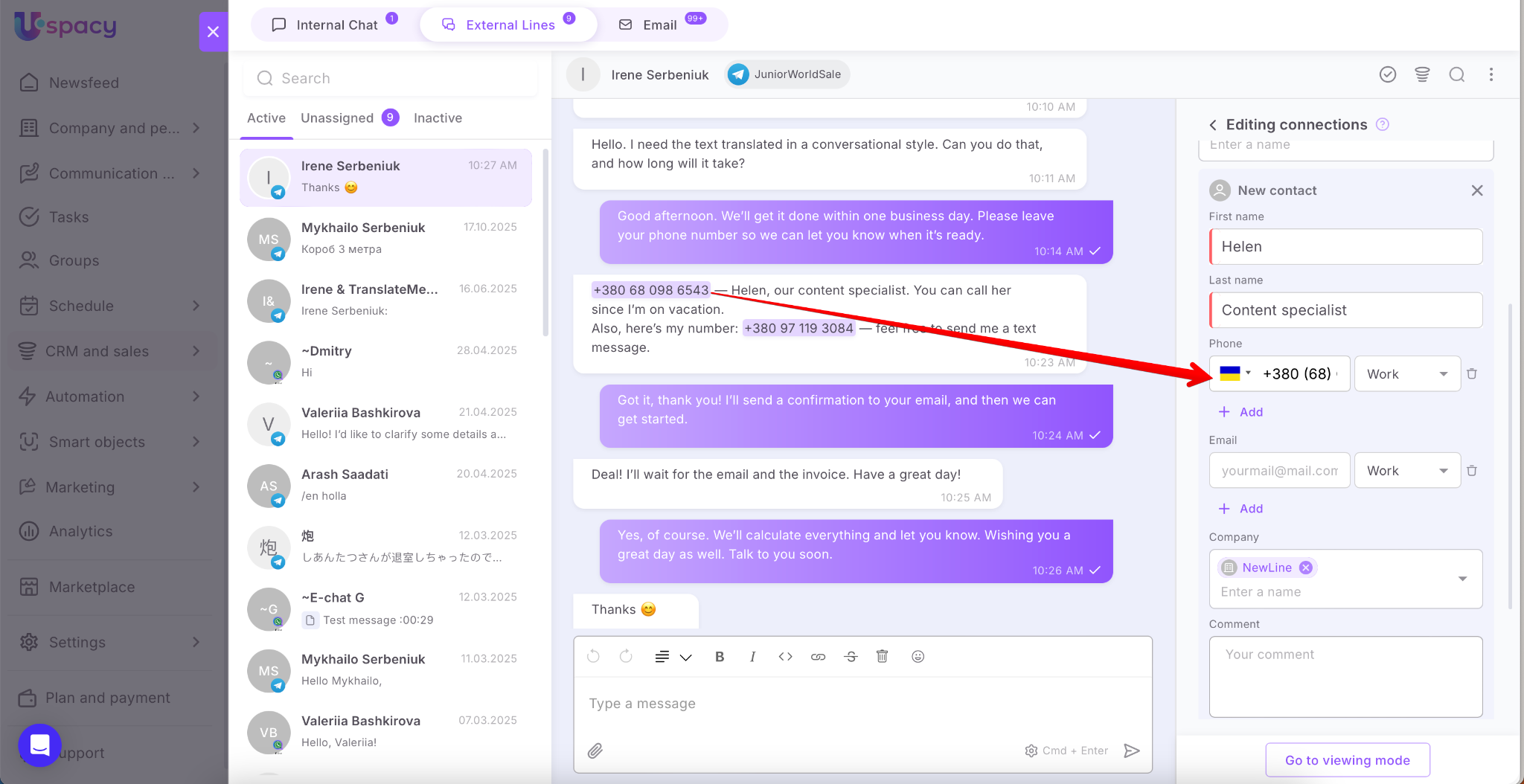Expand the CRM and sales menu
The image size is (1524, 784).
(x=112, y=351)
